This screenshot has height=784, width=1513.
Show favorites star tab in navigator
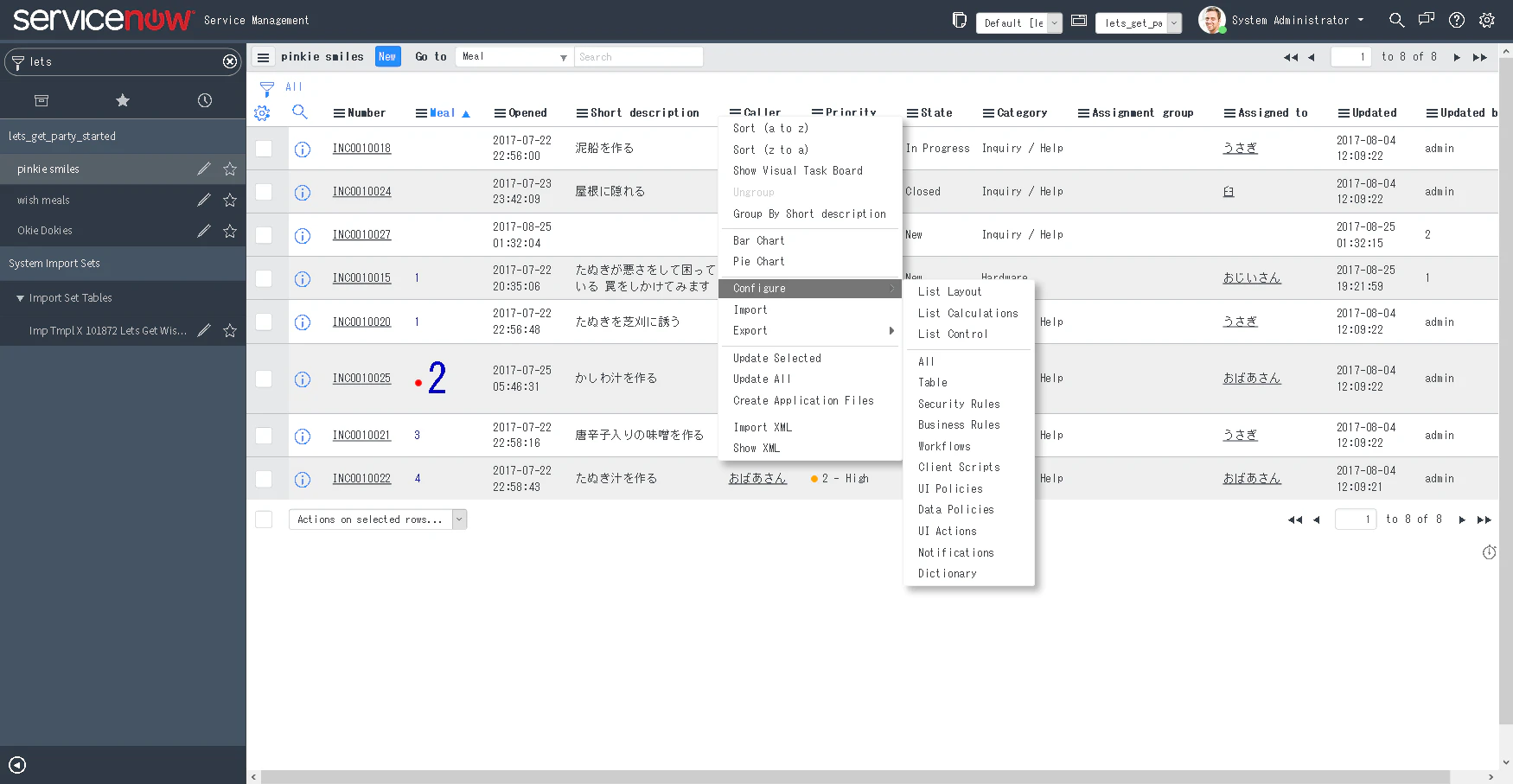(123, 100)
